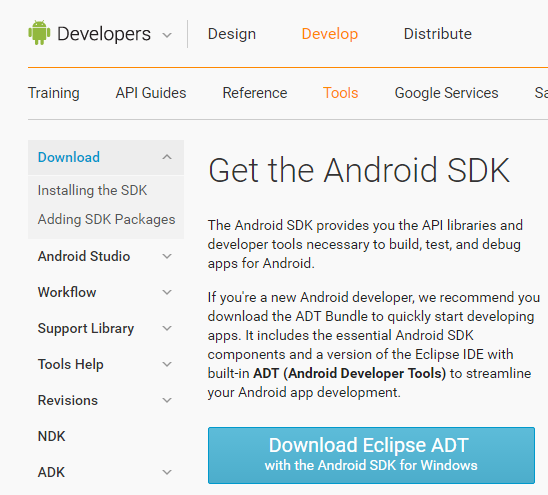Open the Workflow sidebar item

[x=67, y=292]
